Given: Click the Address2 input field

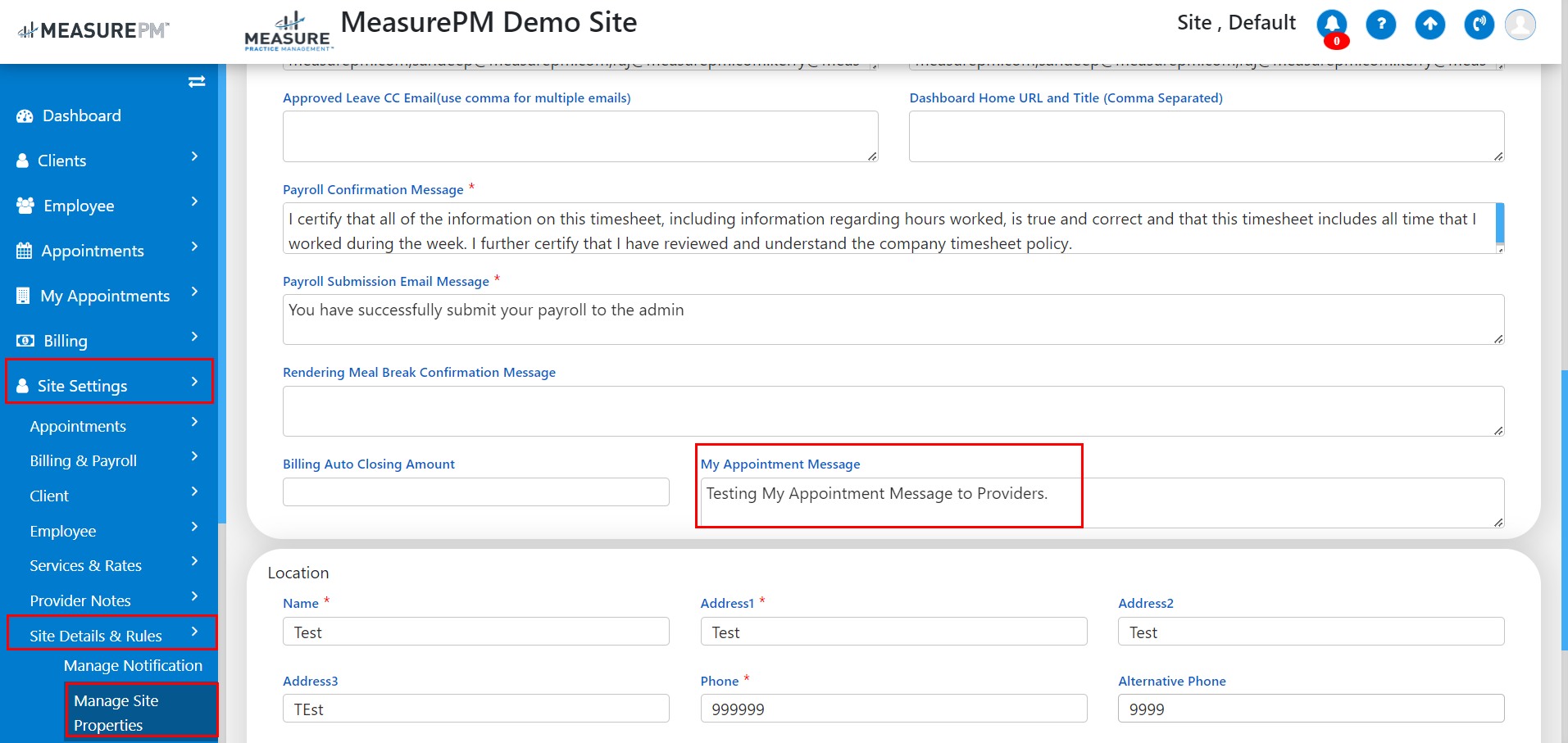Looking at the screenshot, I should click(x=1311, y=632).
